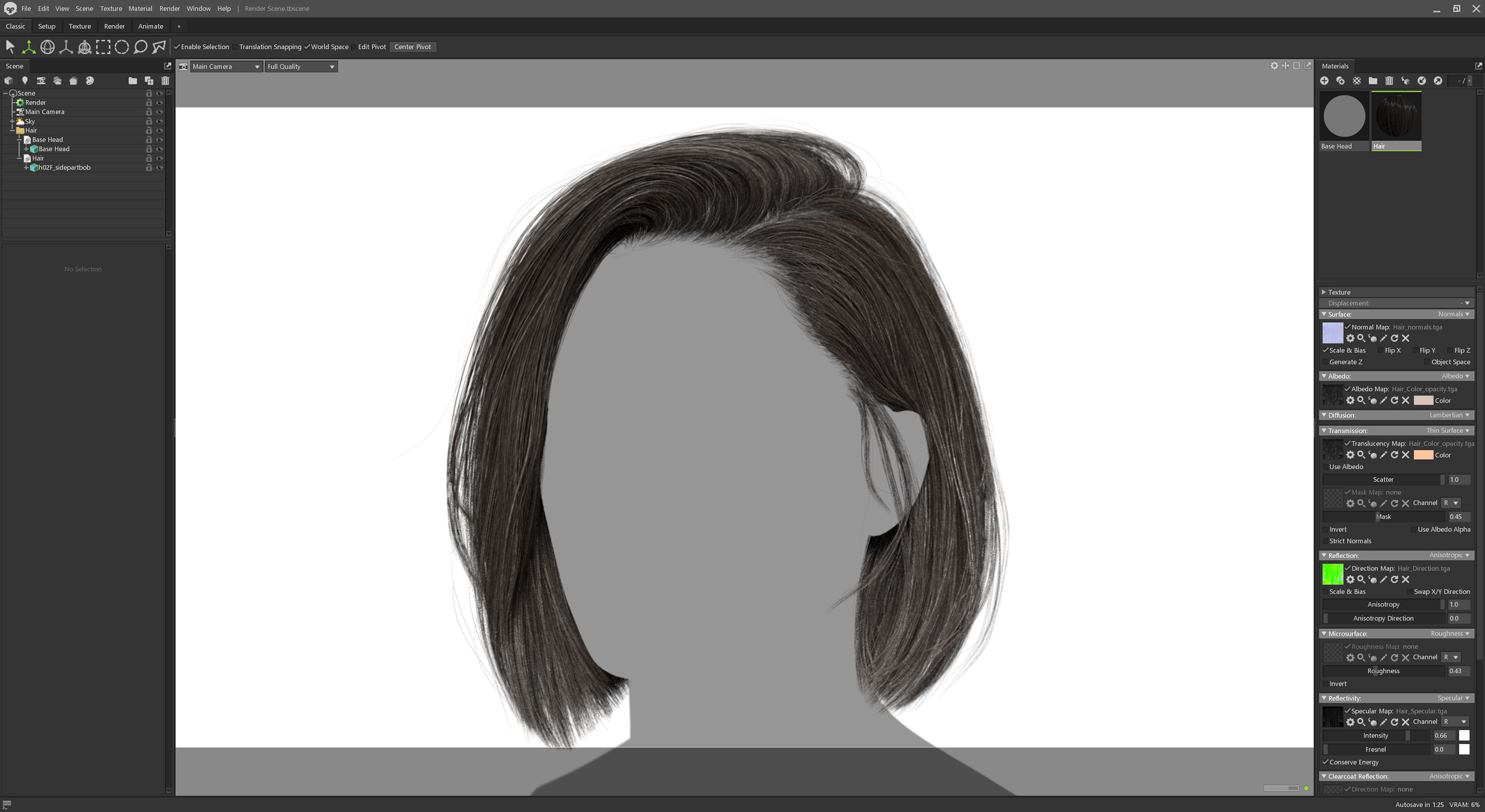Activate the lasso selection tool

(140, 48)
